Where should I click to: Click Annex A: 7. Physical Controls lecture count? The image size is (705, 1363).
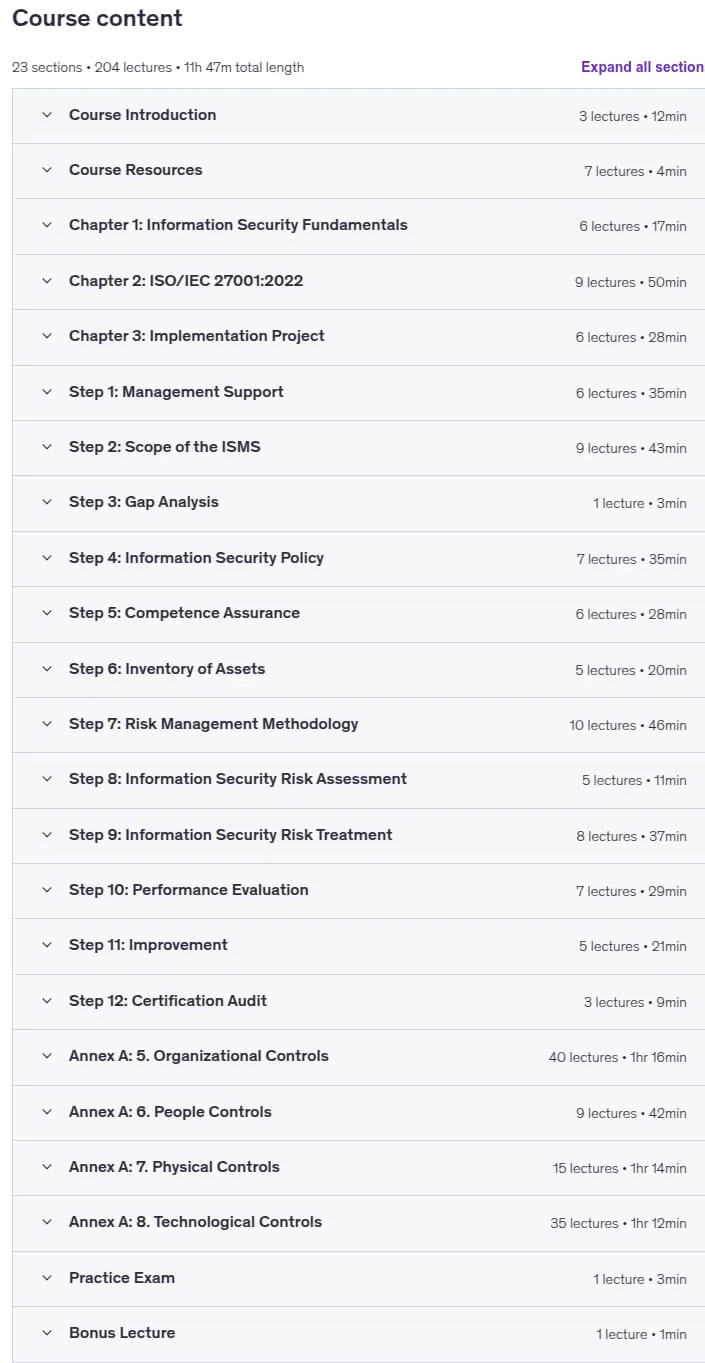click(x=585, y=1168)
